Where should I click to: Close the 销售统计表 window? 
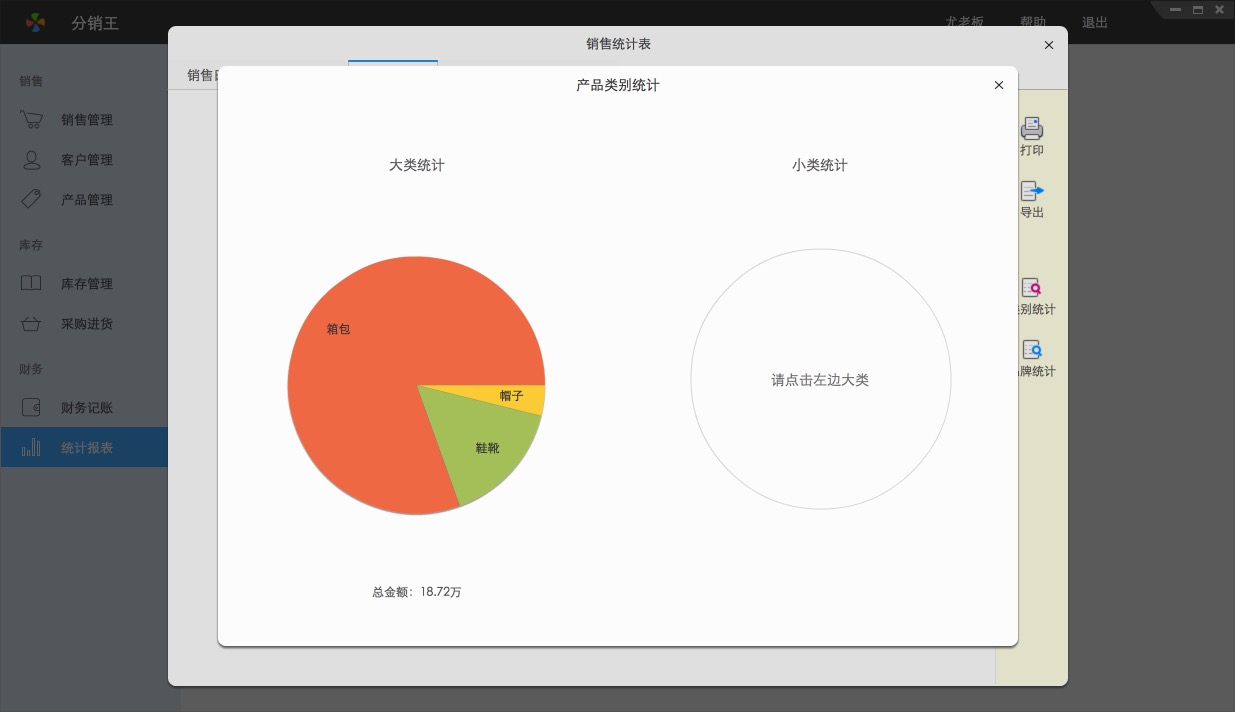pyautogui.click(x=1048, y=45)
